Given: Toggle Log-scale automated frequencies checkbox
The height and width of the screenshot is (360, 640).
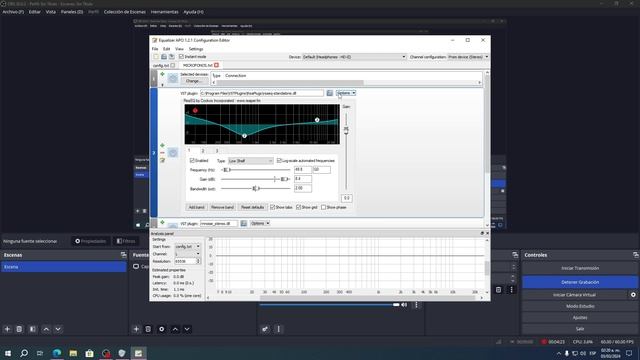Looking at the screenshot, I should [279, 161].
